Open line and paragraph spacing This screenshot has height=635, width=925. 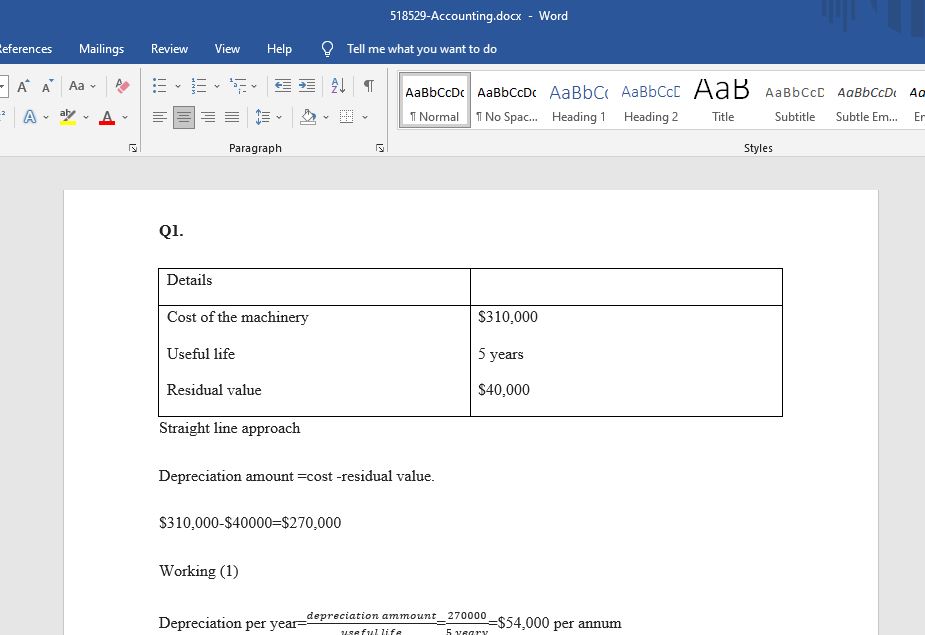(x=263, y=117)
